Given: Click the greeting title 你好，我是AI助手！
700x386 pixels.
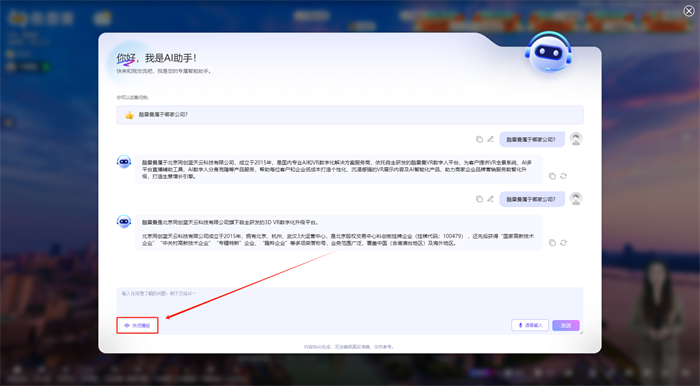Looking at the screenshot, I should (157, 58).
